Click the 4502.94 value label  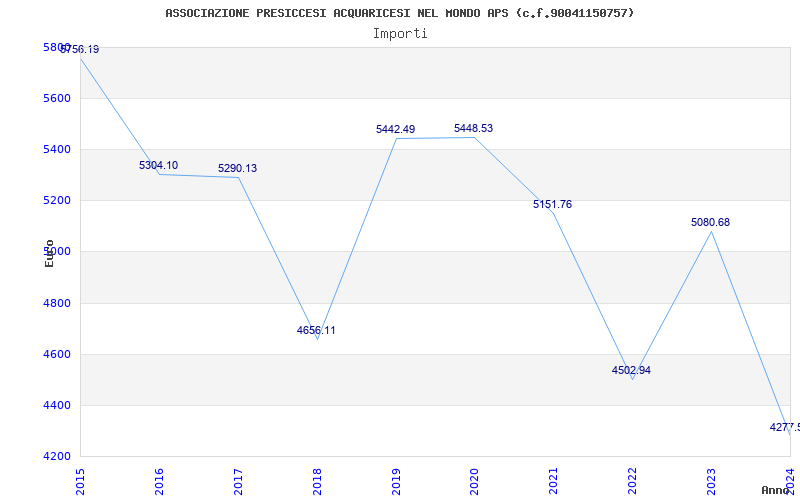pyautogui.click(x=631, y=370)
